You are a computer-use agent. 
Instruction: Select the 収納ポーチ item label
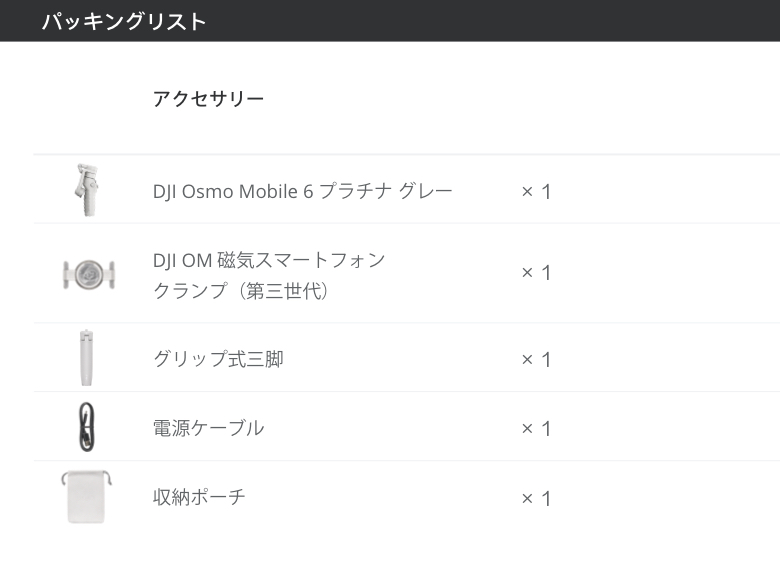pyautogui.click(x=199, y=497)
